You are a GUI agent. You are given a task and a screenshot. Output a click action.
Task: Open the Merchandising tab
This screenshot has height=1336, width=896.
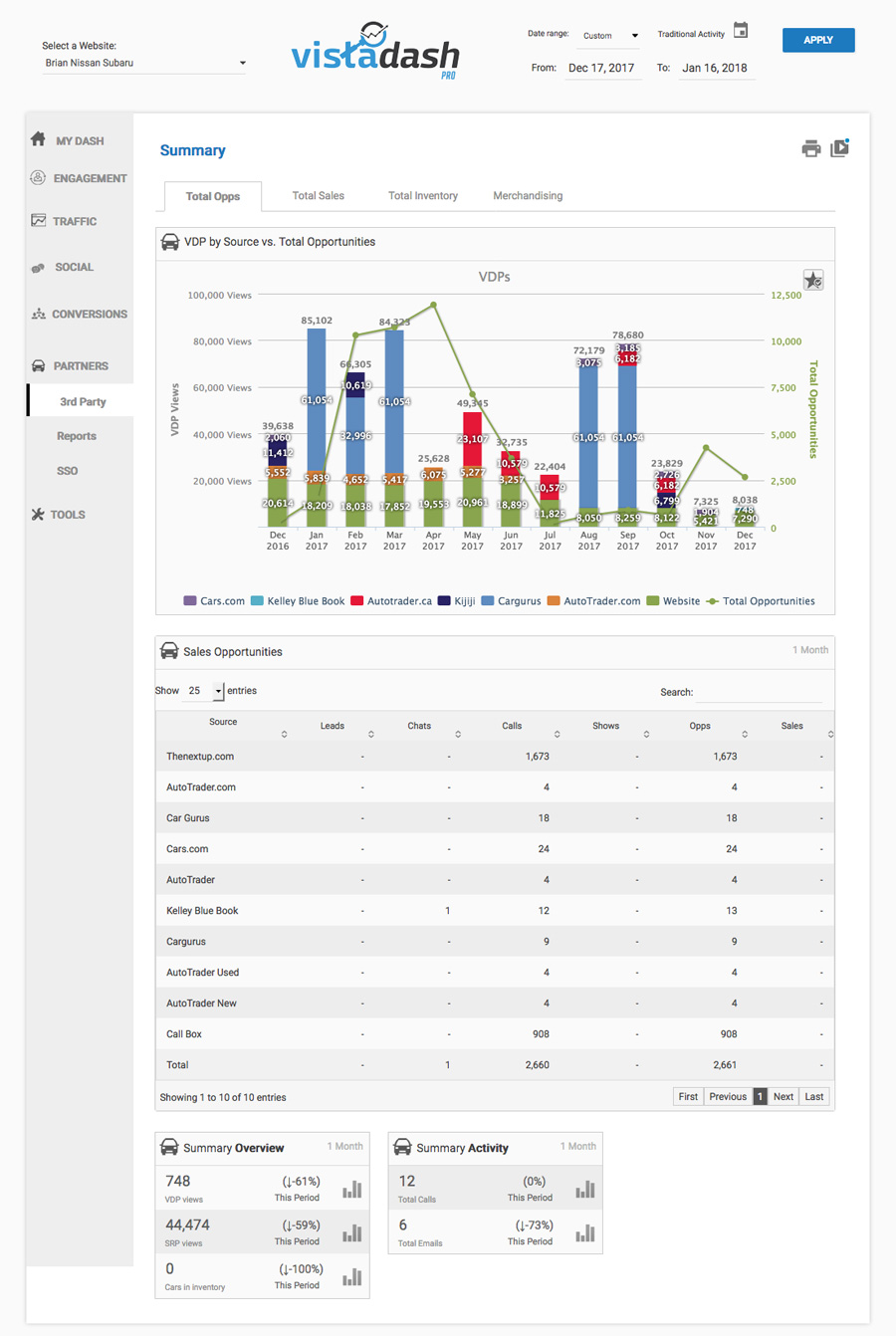pyautogui.click(x=528, y=196)
